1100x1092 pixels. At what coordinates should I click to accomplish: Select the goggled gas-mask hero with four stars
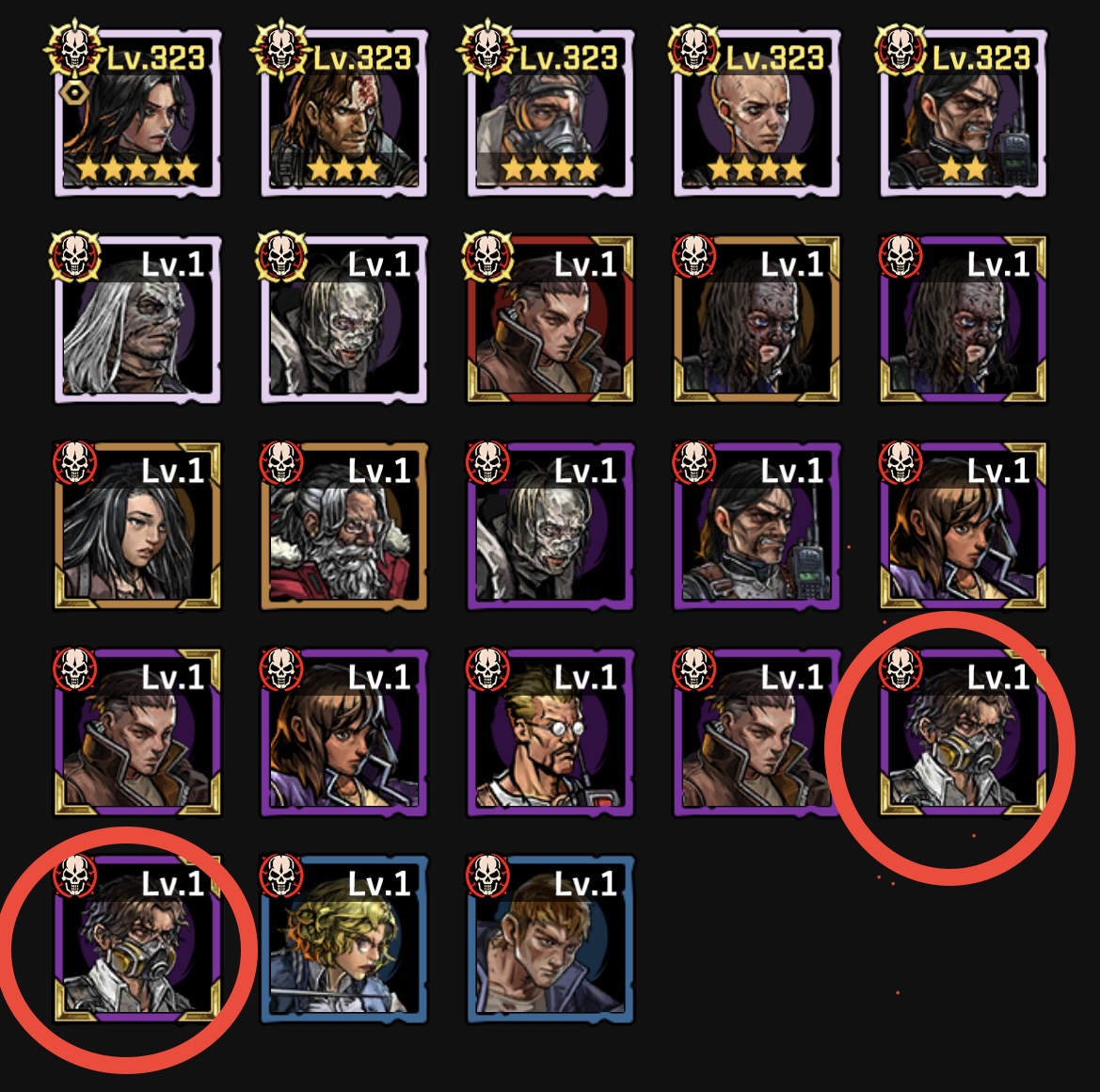tap(550, 113)
